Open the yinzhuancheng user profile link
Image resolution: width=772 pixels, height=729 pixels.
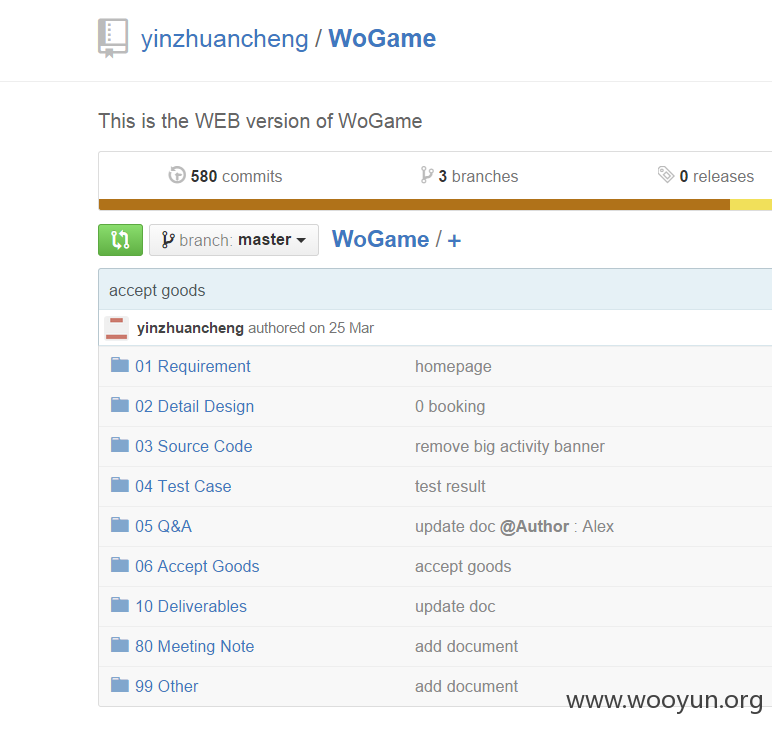[x=225, y=39]
